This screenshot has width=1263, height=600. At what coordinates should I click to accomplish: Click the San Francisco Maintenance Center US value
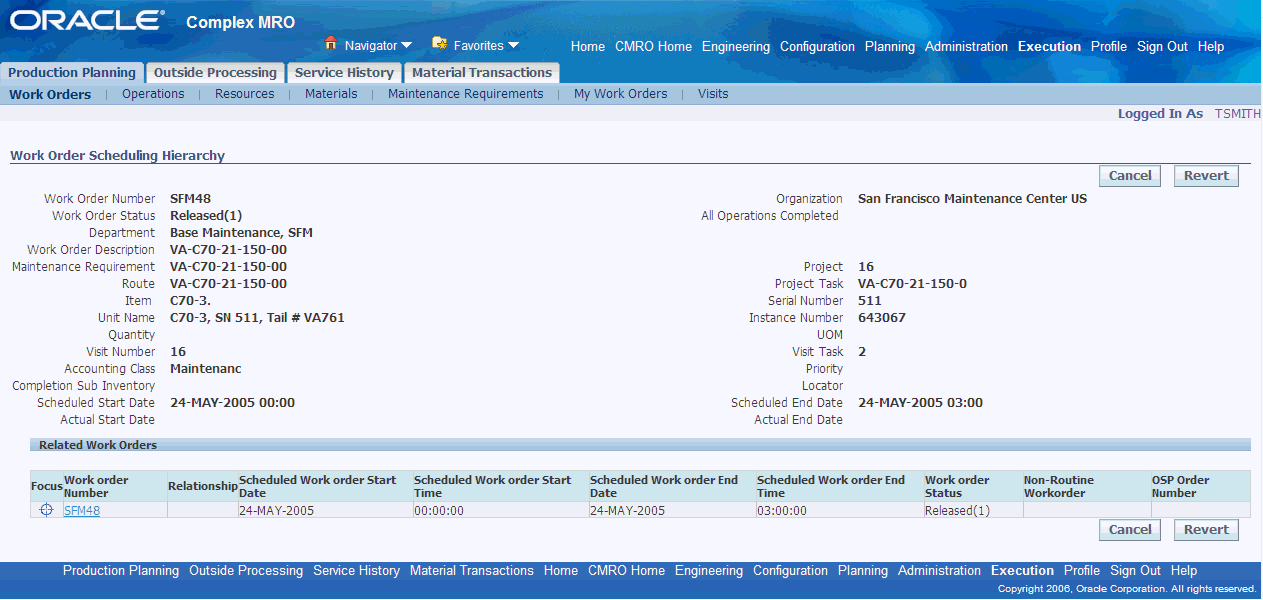click(x=972, y=199)
